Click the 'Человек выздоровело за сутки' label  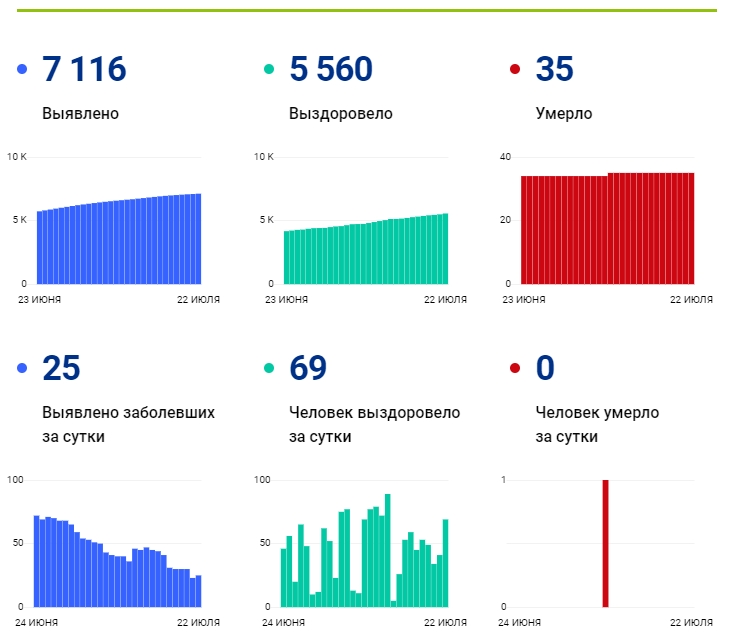[374, 424]
